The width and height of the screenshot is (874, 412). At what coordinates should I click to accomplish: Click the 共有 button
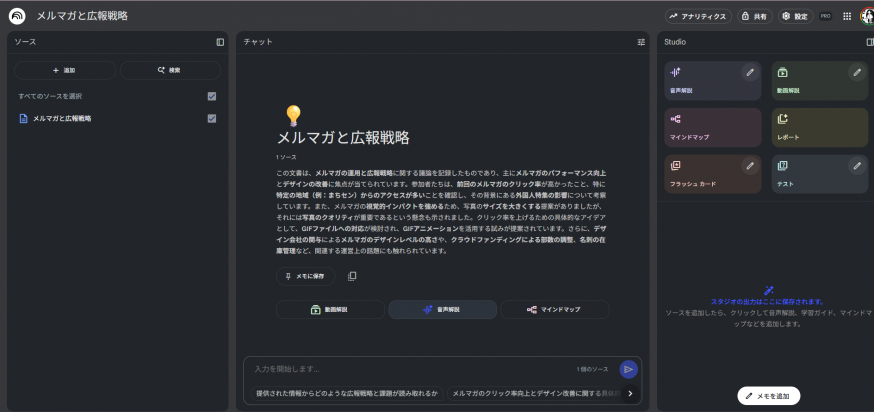(x=755, y=16)
